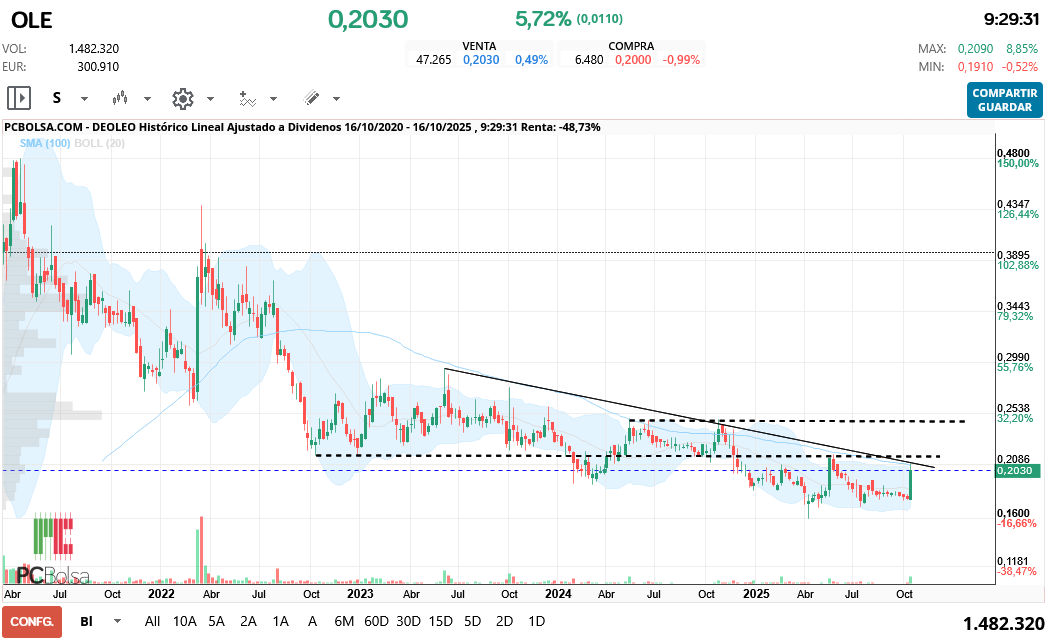Open the dropdown arrow next to BI

(x=117, y=621)
